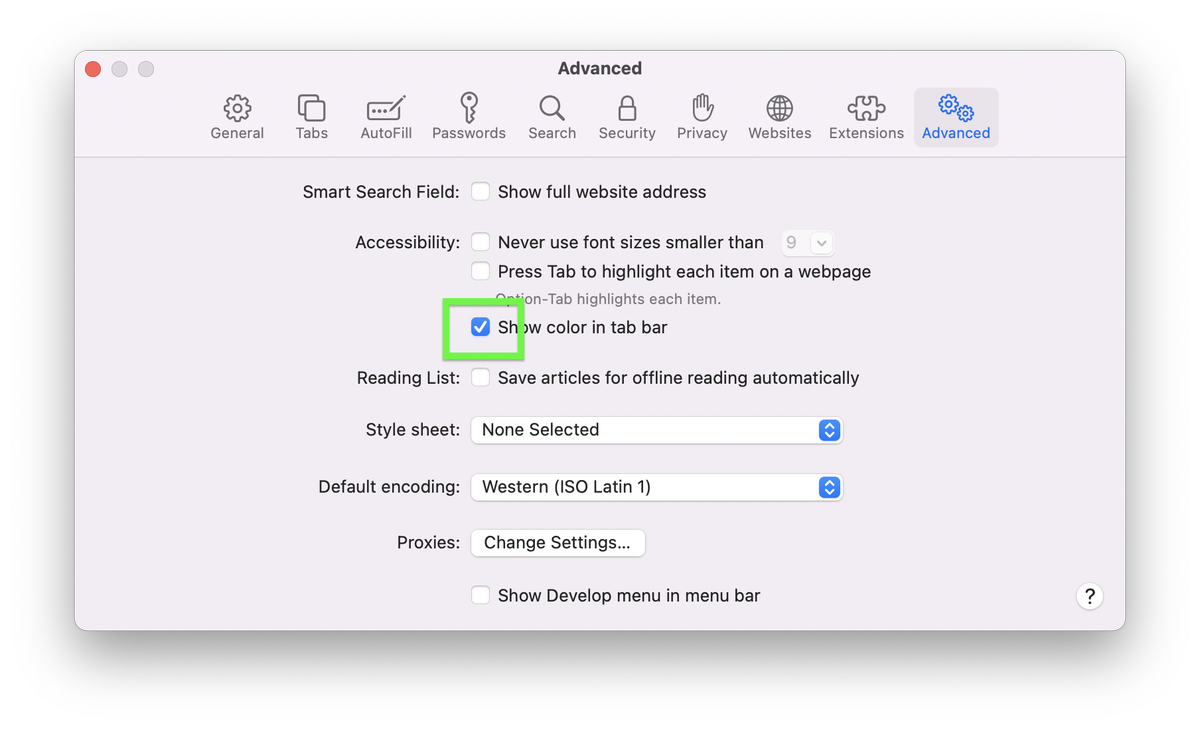Image resolution: width=1200 pixels, height=729 pixels.
Task: Click the Smart Search Field label
Action: pyautogui.click(x=381, y=192)
